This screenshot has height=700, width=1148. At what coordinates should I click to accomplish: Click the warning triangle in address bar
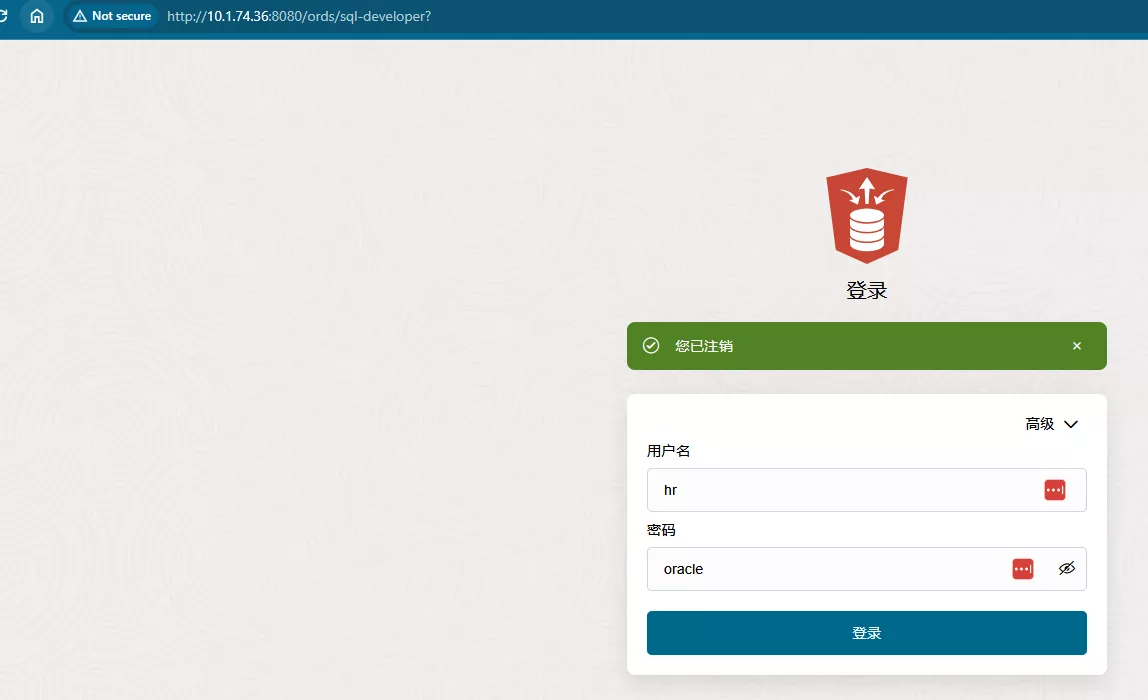click(x=80, y=16)
